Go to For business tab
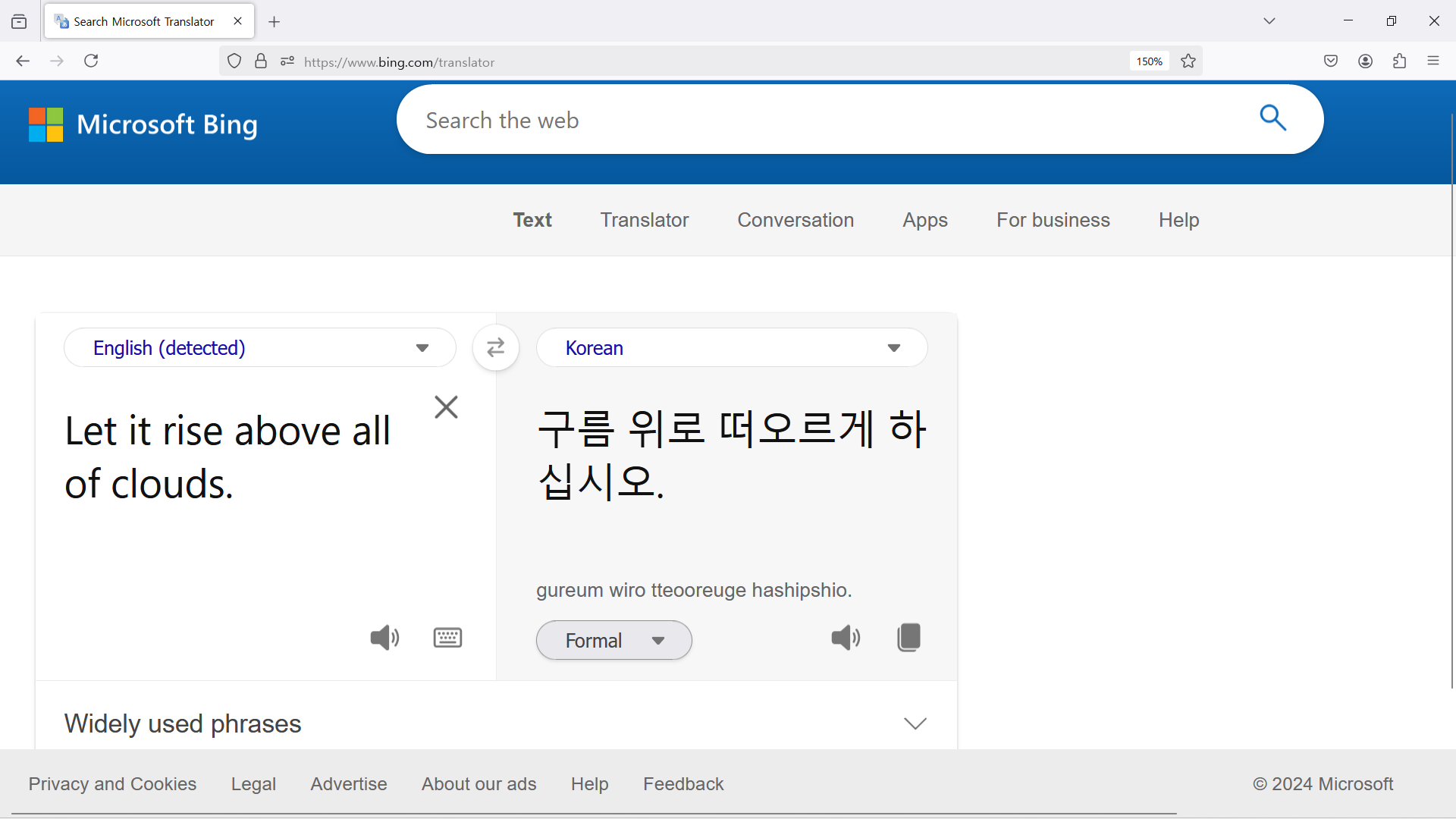Image resolution: width=1456 pixels, height=819 pixels. click(1053, 220)
